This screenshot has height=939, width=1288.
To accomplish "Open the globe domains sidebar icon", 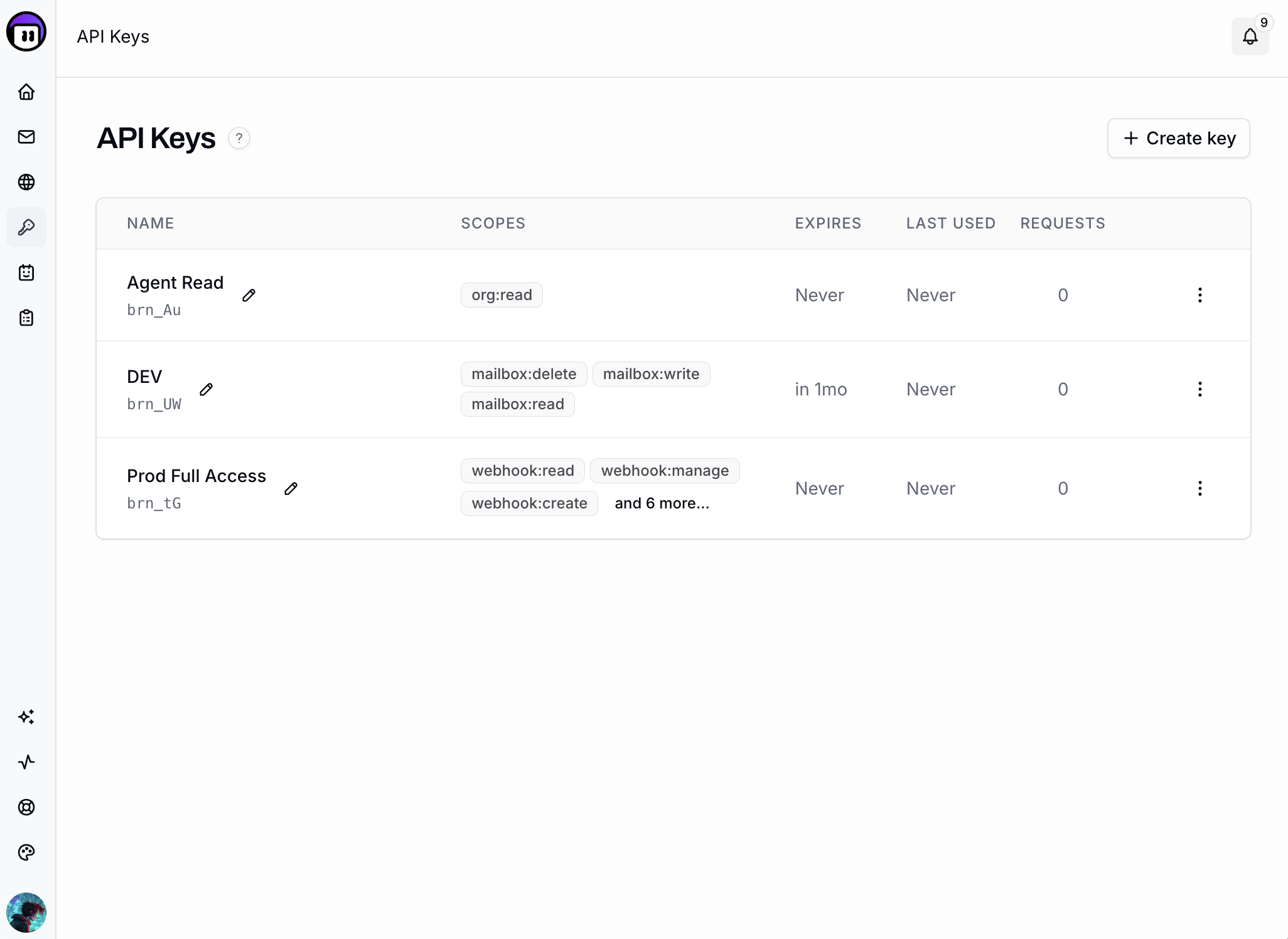I will point(26,182).
